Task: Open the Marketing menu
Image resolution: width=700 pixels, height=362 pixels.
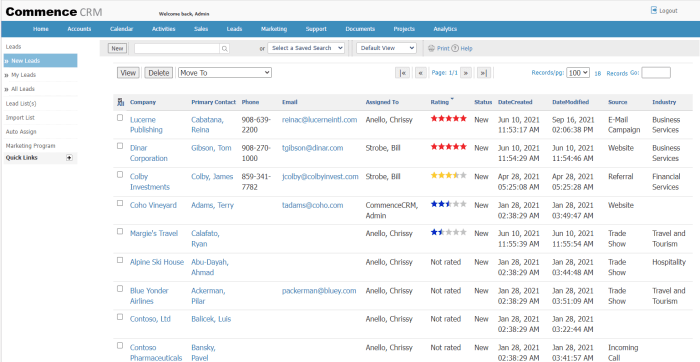Action: click(274, 29)
